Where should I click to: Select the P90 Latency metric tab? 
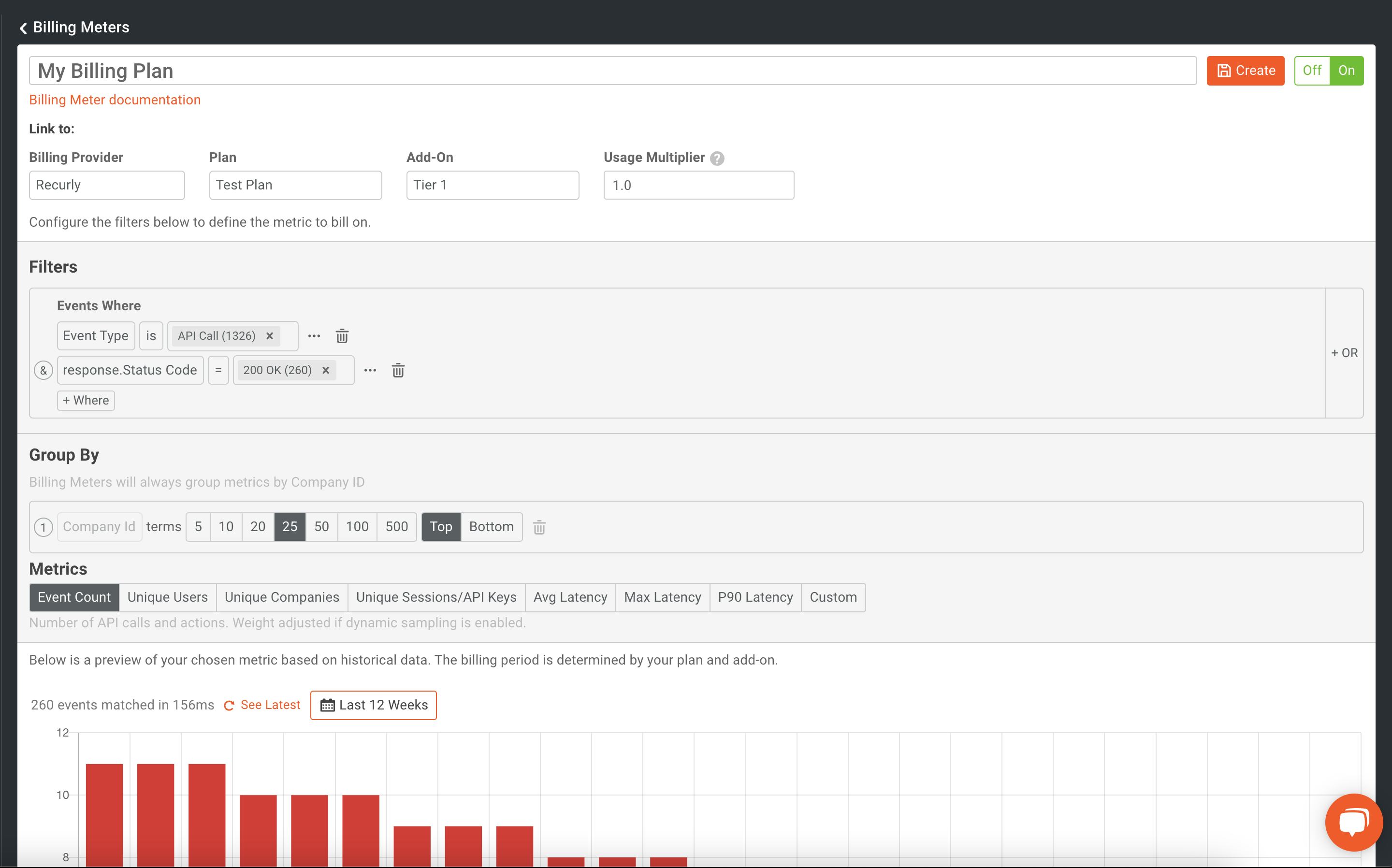click(x=755, y=598)
